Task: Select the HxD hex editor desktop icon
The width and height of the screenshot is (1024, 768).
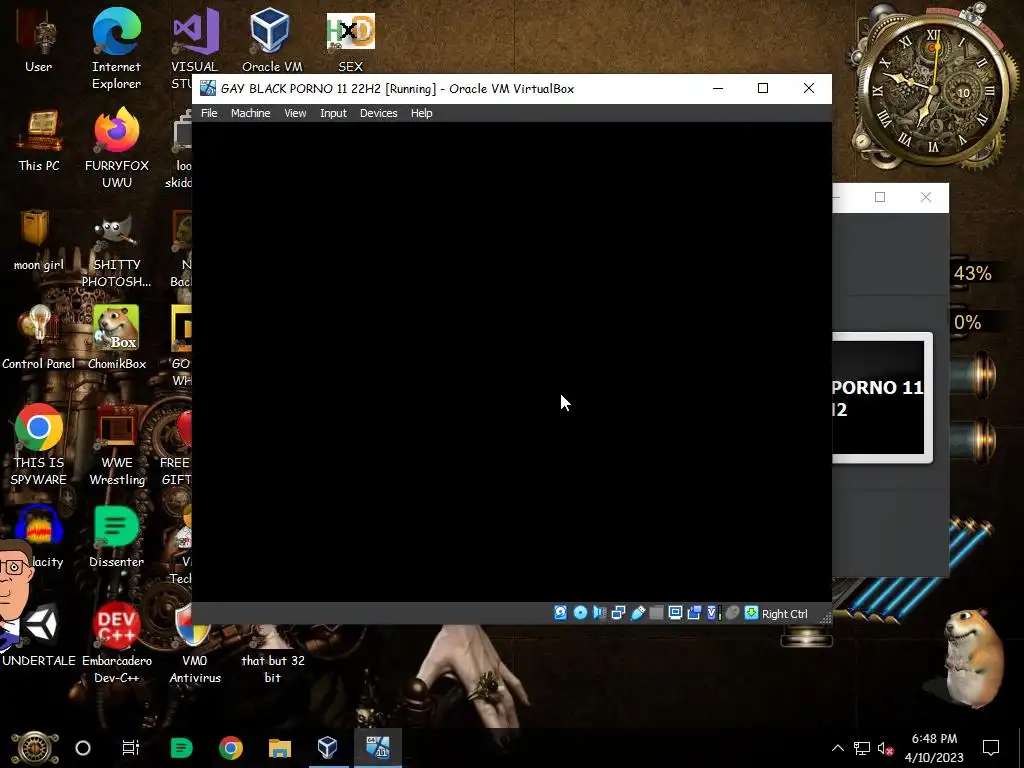Action: pyautogui.click(x=351, y=40)
